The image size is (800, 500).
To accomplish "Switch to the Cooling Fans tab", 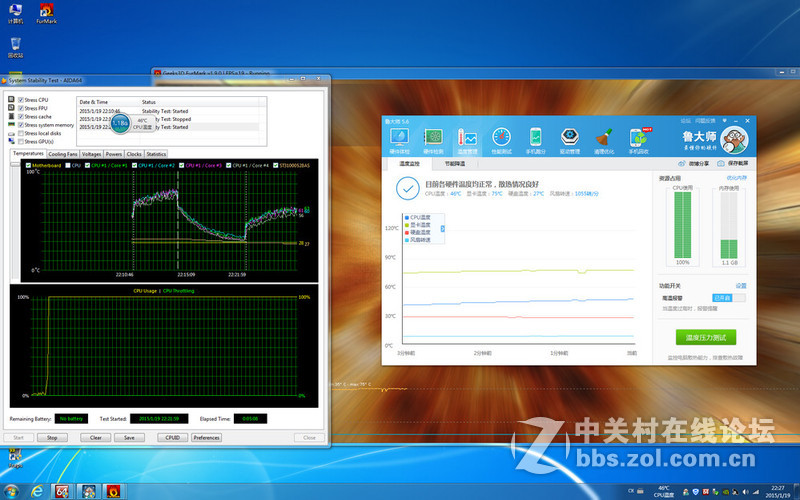I will (x=63, y=154).
